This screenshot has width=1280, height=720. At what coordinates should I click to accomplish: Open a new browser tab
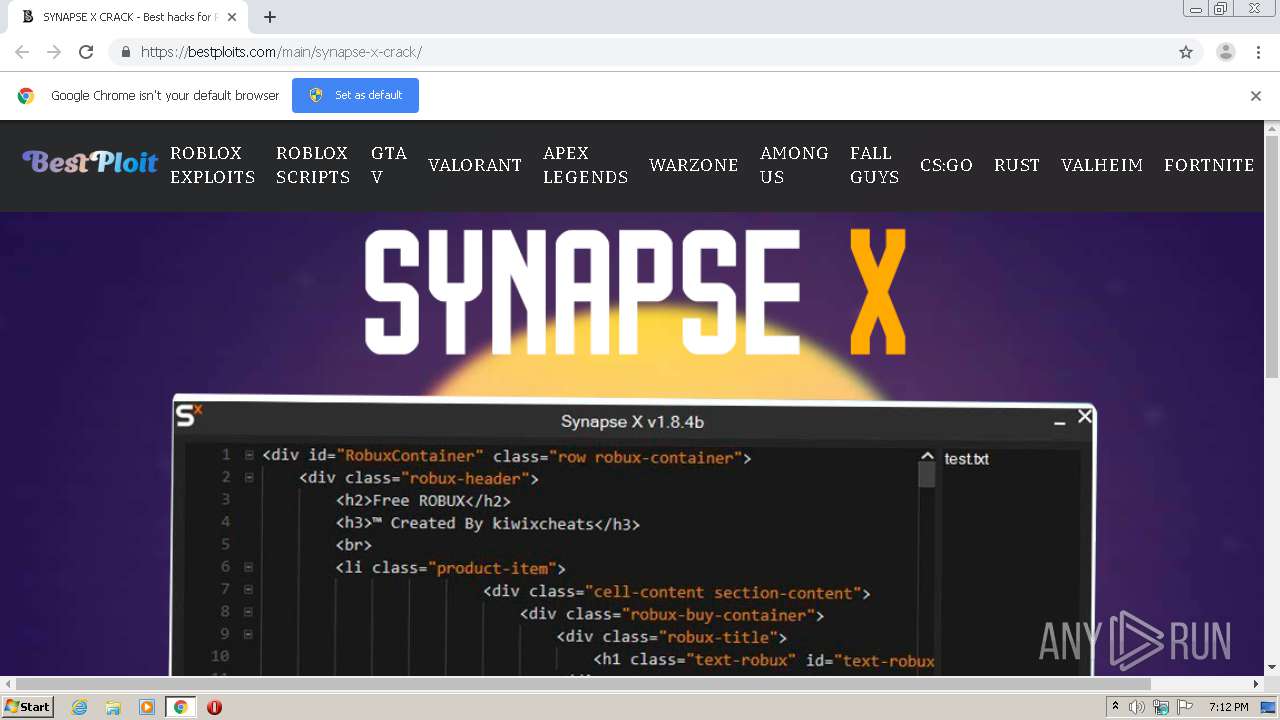[269, 17]
